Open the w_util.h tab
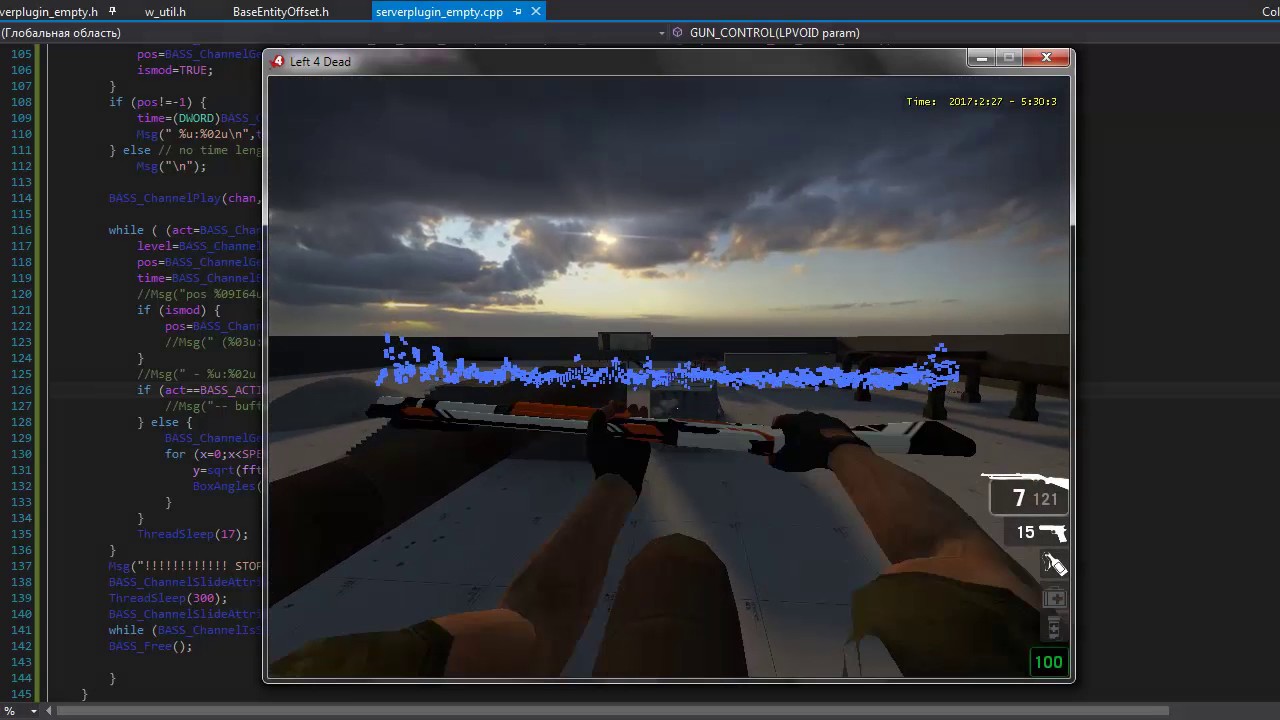The height and width of the screenshot is (720, 1280). pyautogui.click(x=165, y=12)
